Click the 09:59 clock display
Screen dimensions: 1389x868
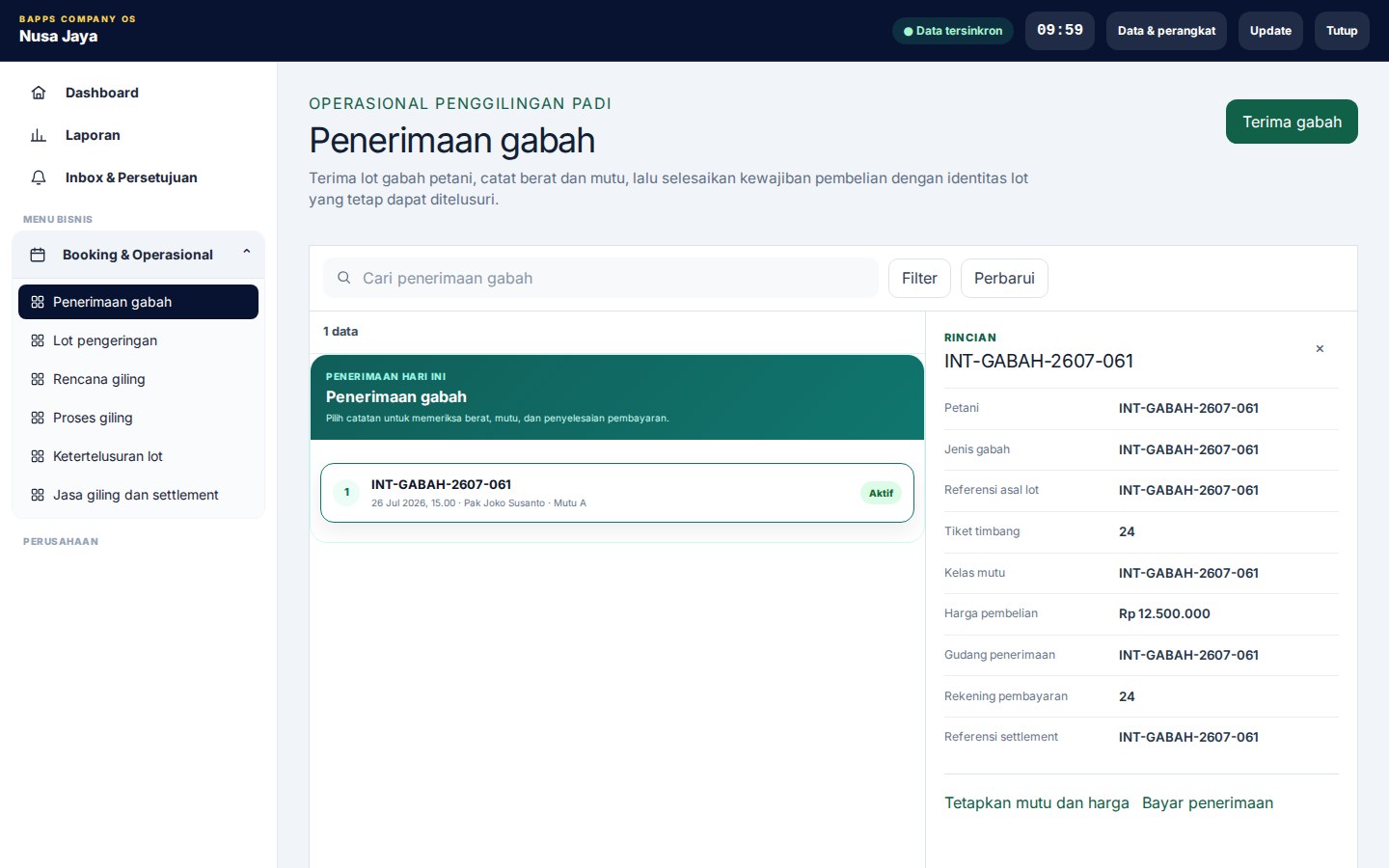pyautogui.click(x=1060, y=31)
